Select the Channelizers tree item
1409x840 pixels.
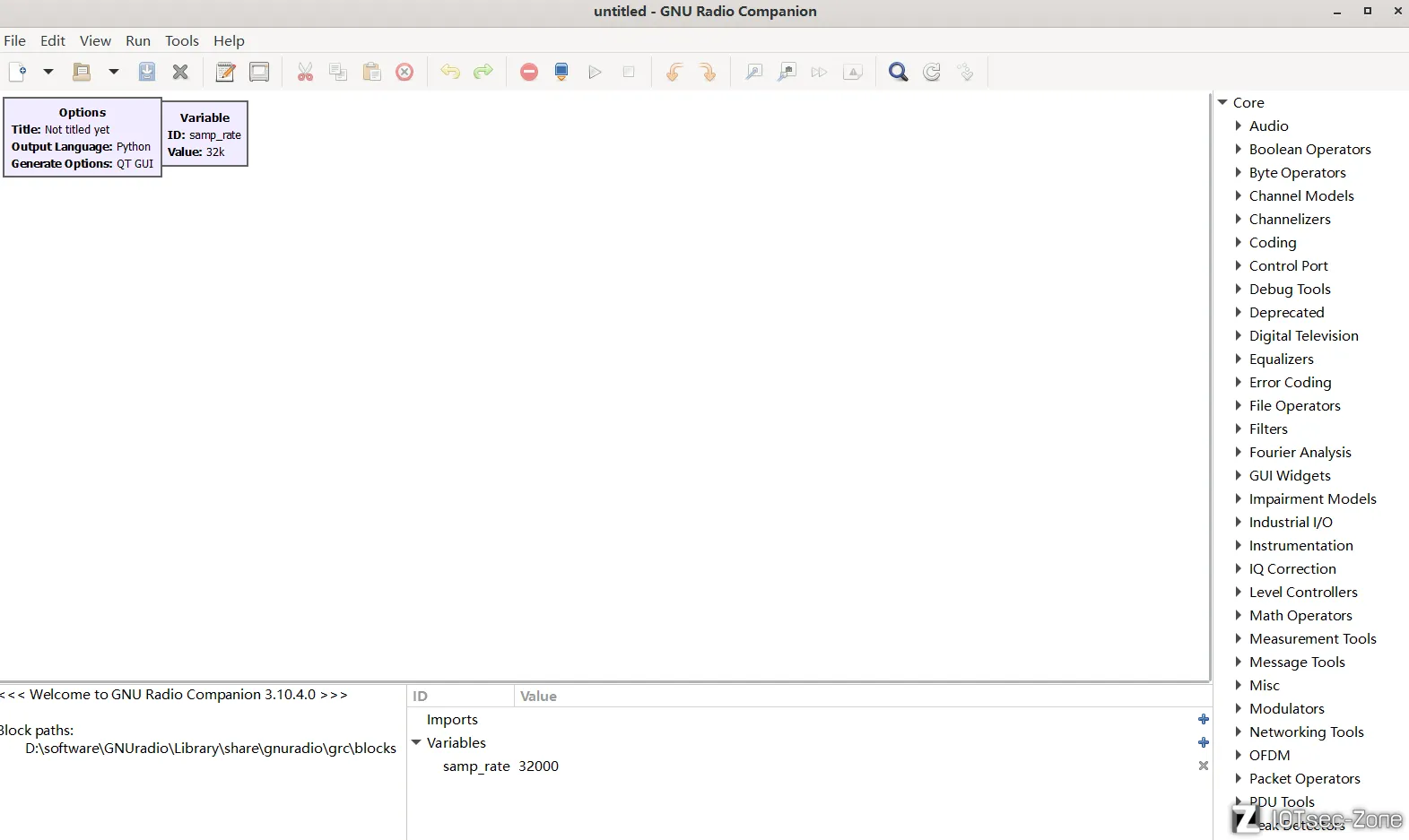(x=1290, y=219)
